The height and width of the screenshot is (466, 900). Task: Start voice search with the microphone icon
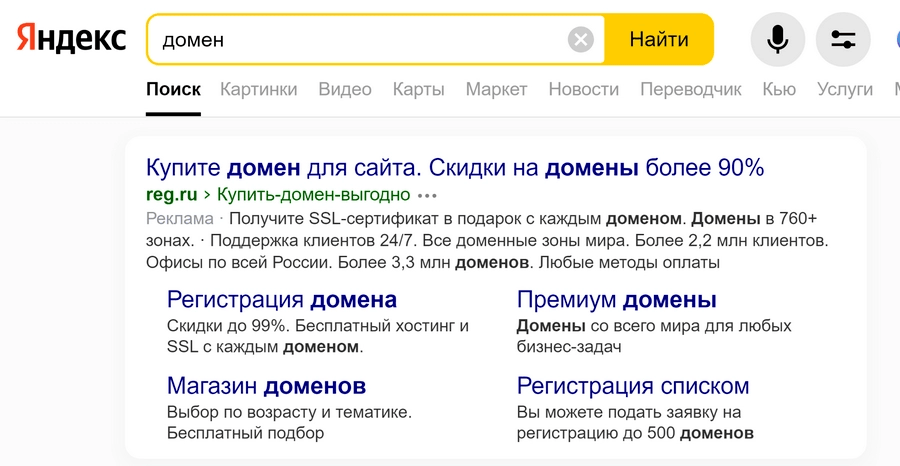(778, 40)
